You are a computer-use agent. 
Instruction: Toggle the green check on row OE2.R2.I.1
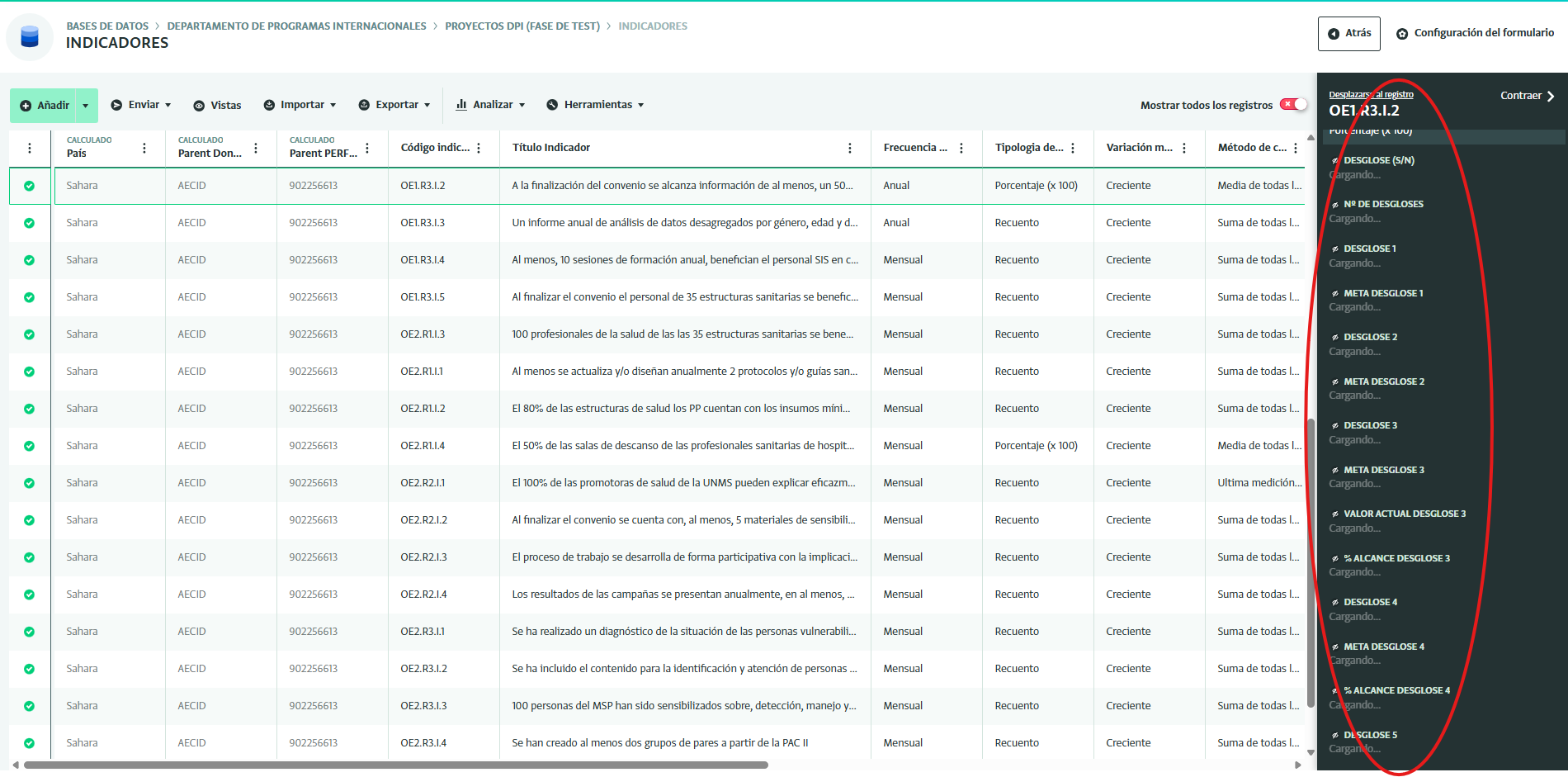[30, 483]
